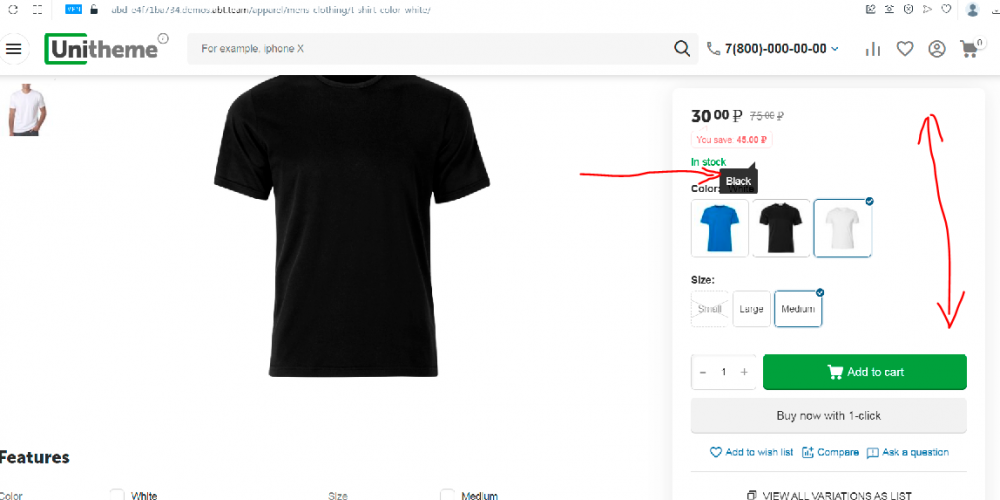
Task: Click Add to wish list link
Action: [x=751, y=452]
